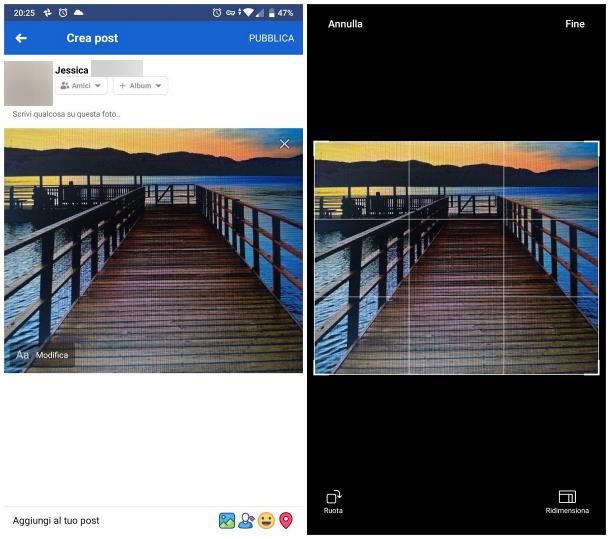
Task: Open the Amici audience dropdown
Action: pyautogui.click(x=81, y=86)
